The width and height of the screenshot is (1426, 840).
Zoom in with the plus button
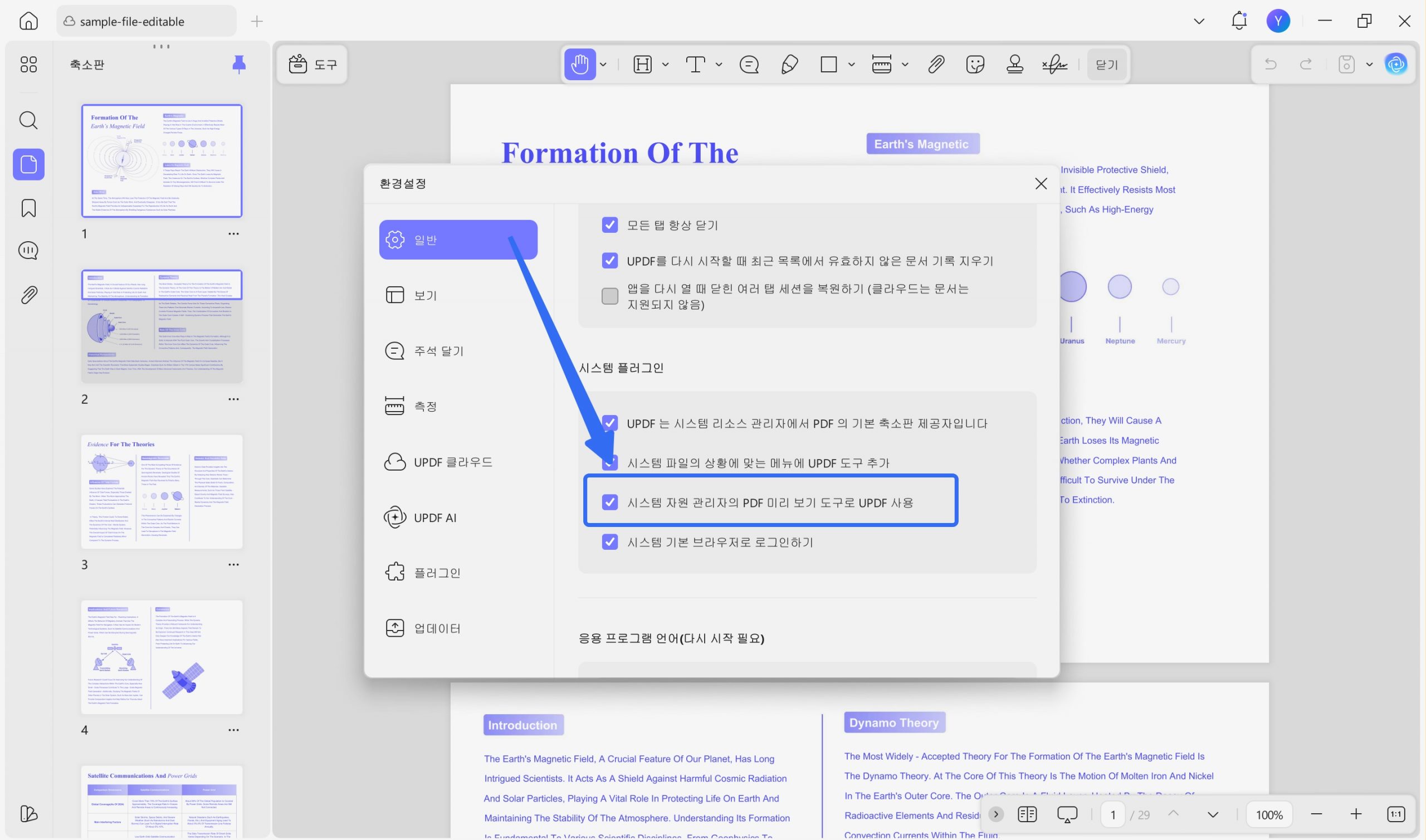(1356, 814)
